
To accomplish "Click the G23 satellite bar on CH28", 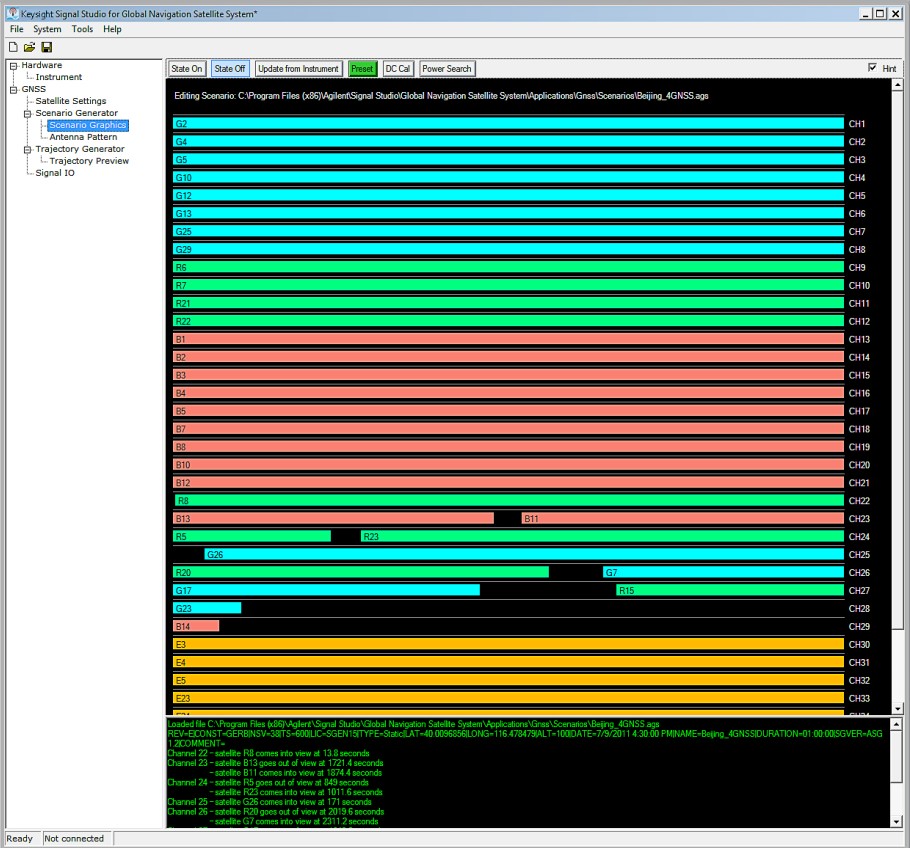I will (207, 609).
